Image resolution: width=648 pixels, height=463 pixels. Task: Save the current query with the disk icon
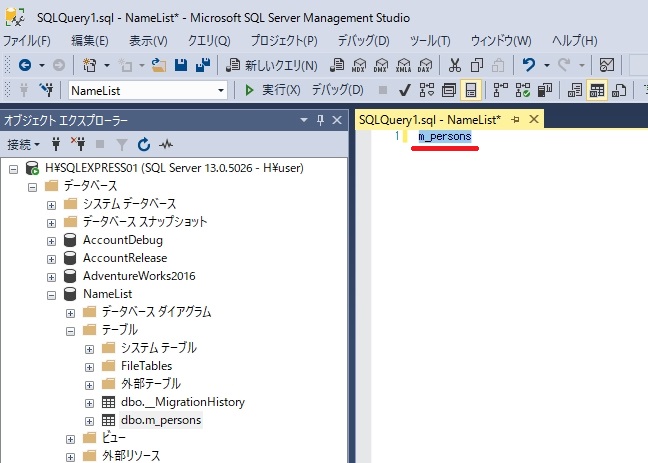181,65
